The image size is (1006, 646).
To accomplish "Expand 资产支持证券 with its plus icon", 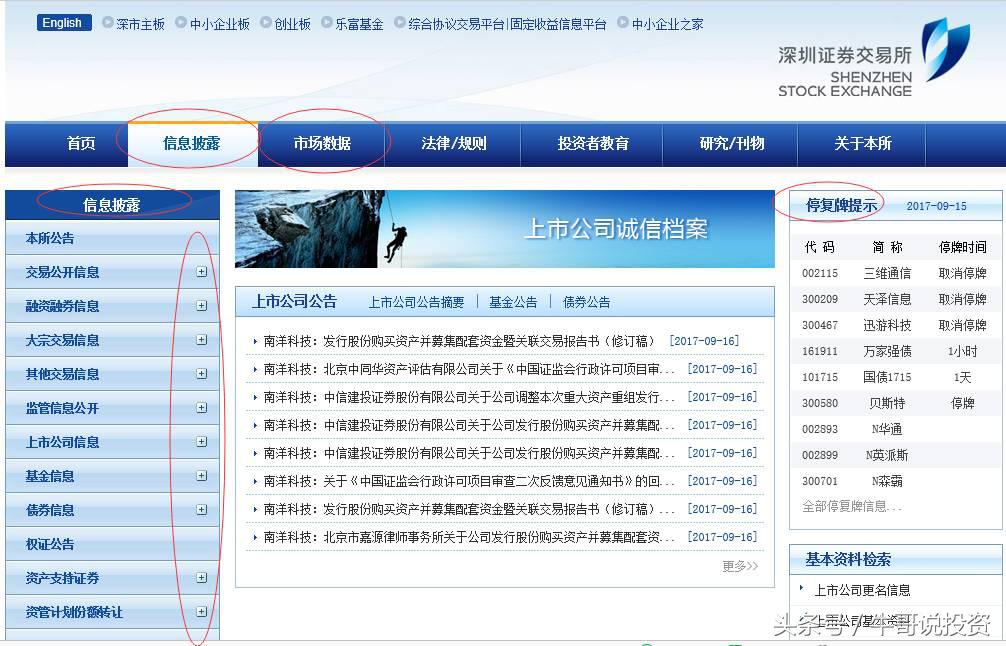I will (x=202, y=578).
